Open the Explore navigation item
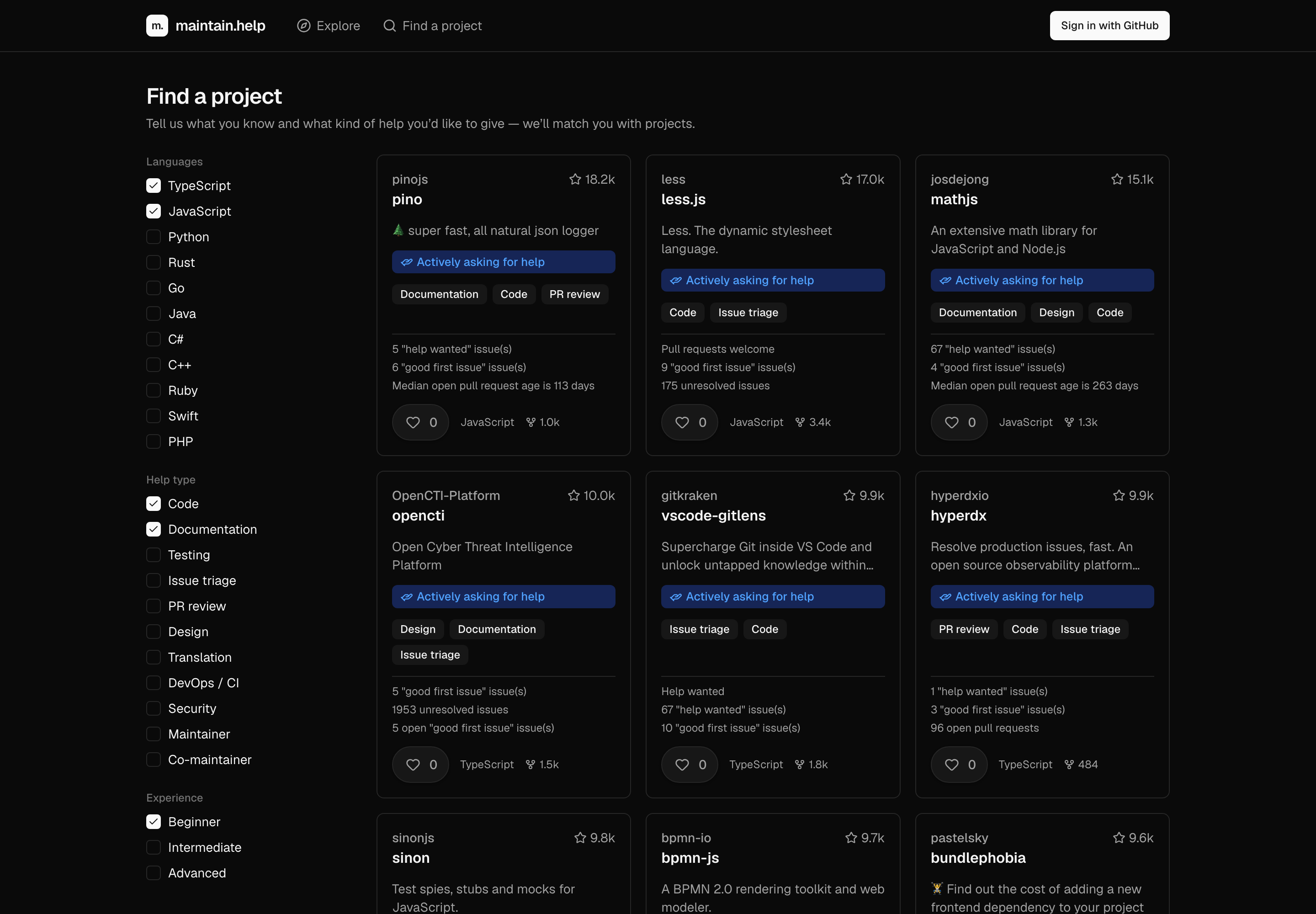Screen dimensions: 1316x914 coord(329,26)
